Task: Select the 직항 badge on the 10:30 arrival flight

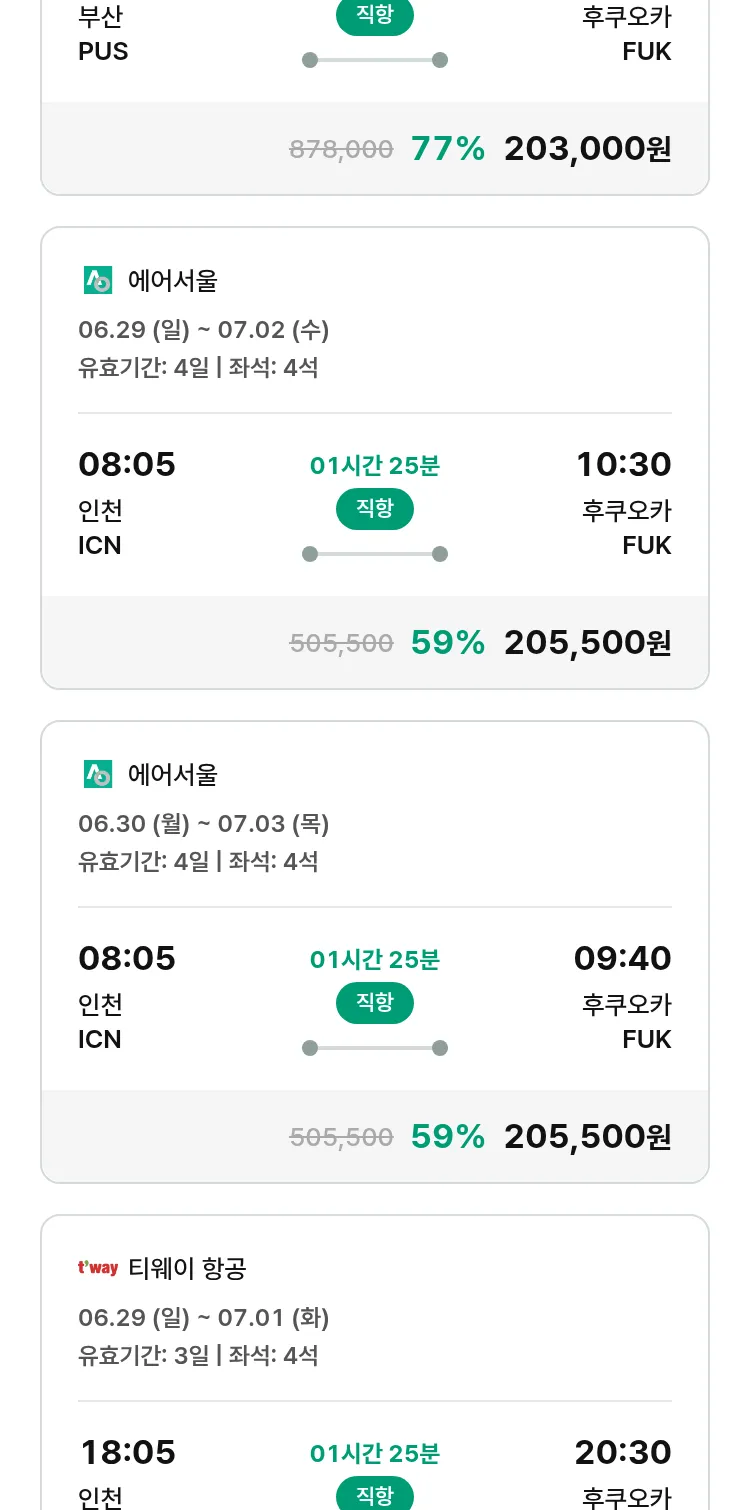Action: tap(375, 509)
